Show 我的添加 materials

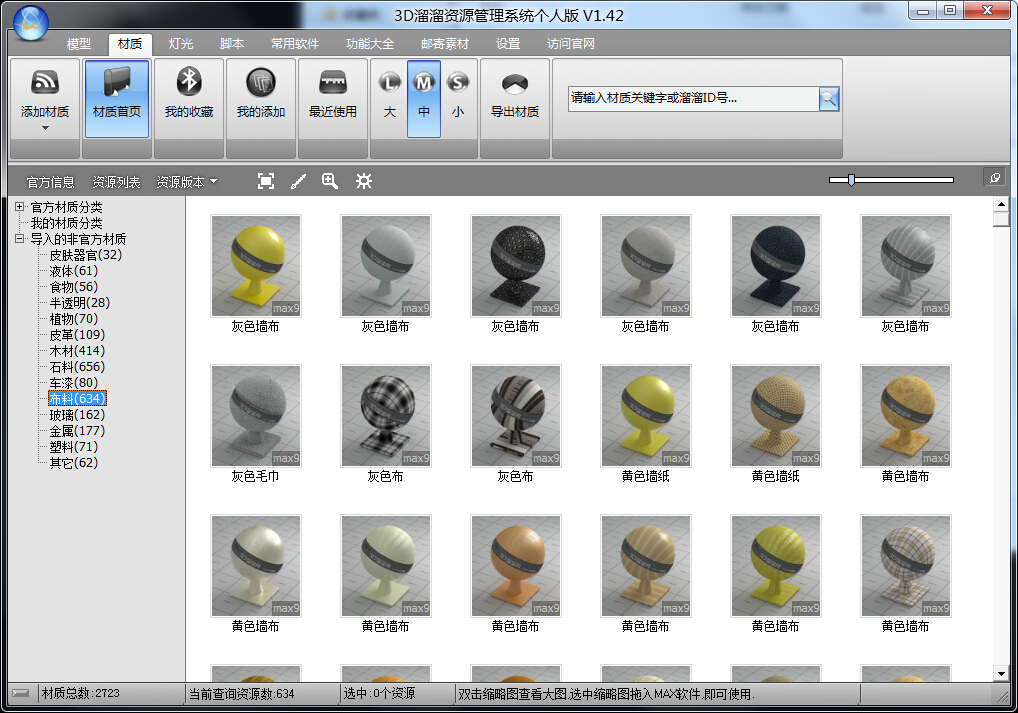tap(261, 99)
